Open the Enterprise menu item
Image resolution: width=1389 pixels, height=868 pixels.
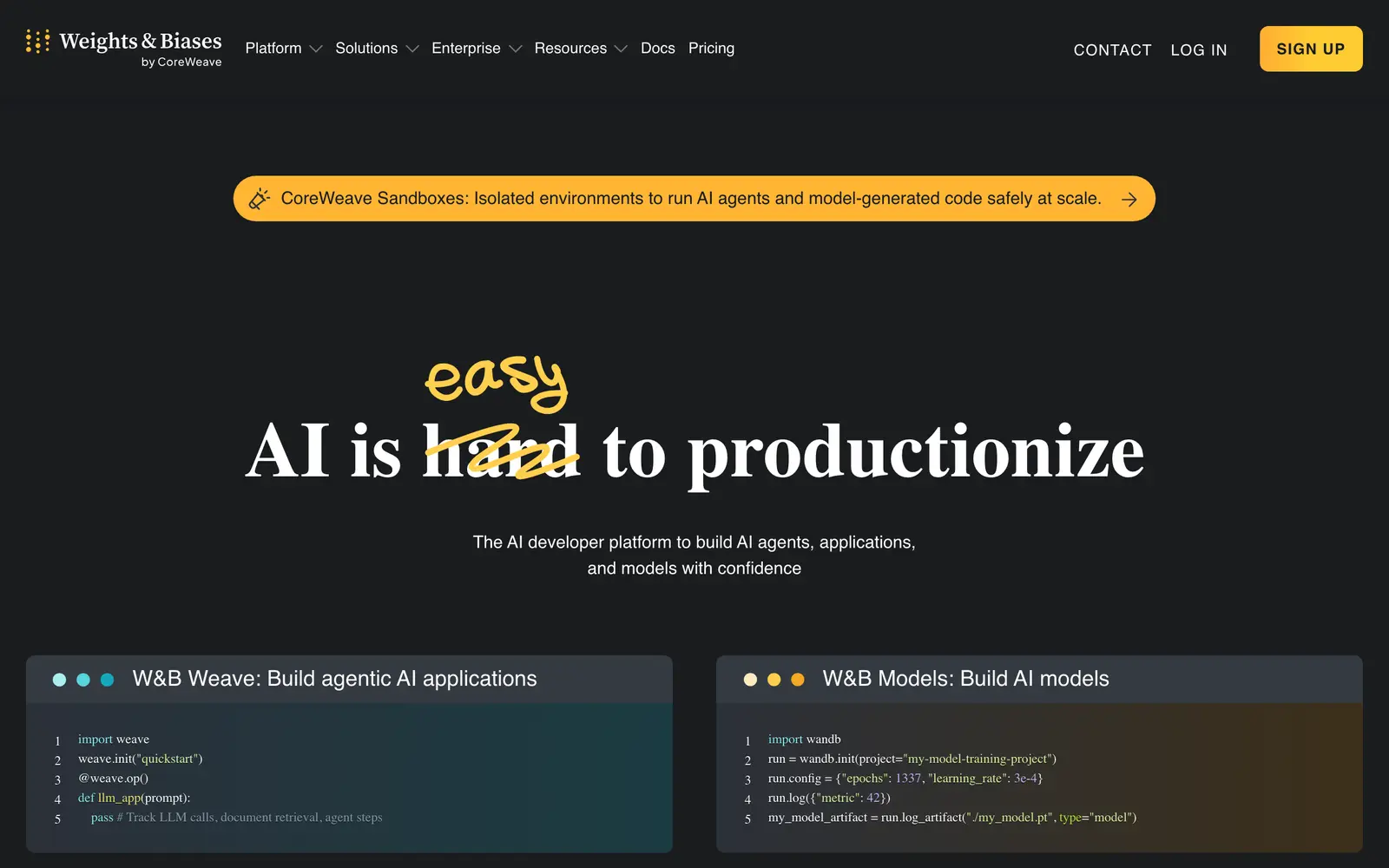click(x=466, y=49)
